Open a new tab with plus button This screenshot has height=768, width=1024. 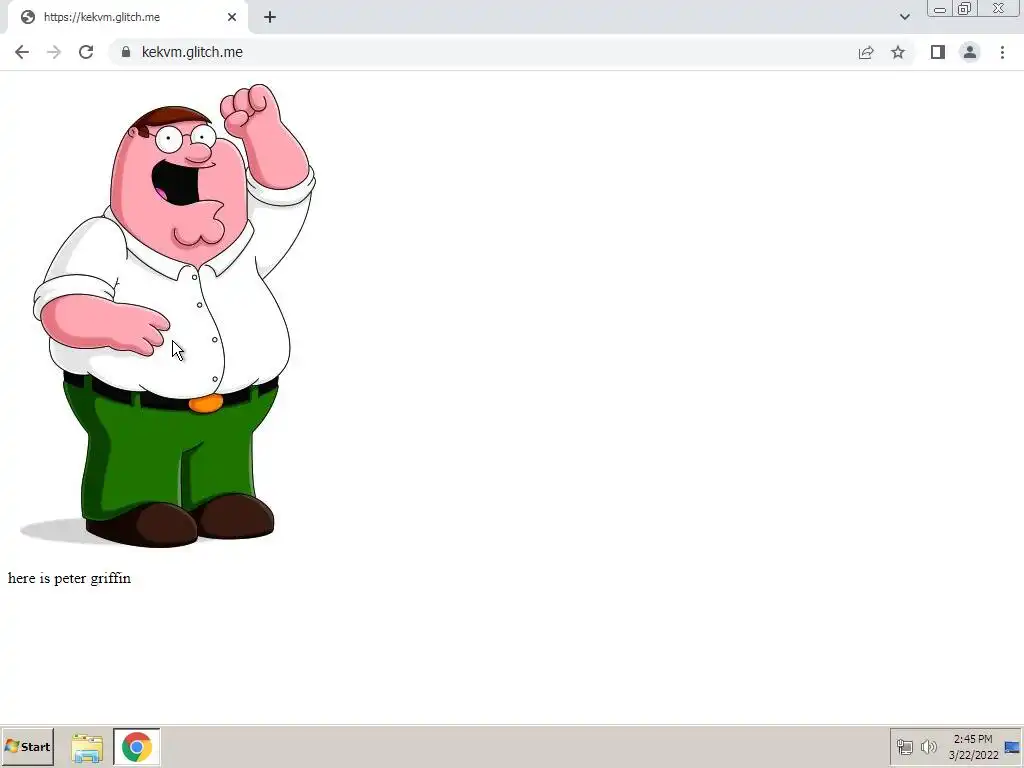(270, 17)
